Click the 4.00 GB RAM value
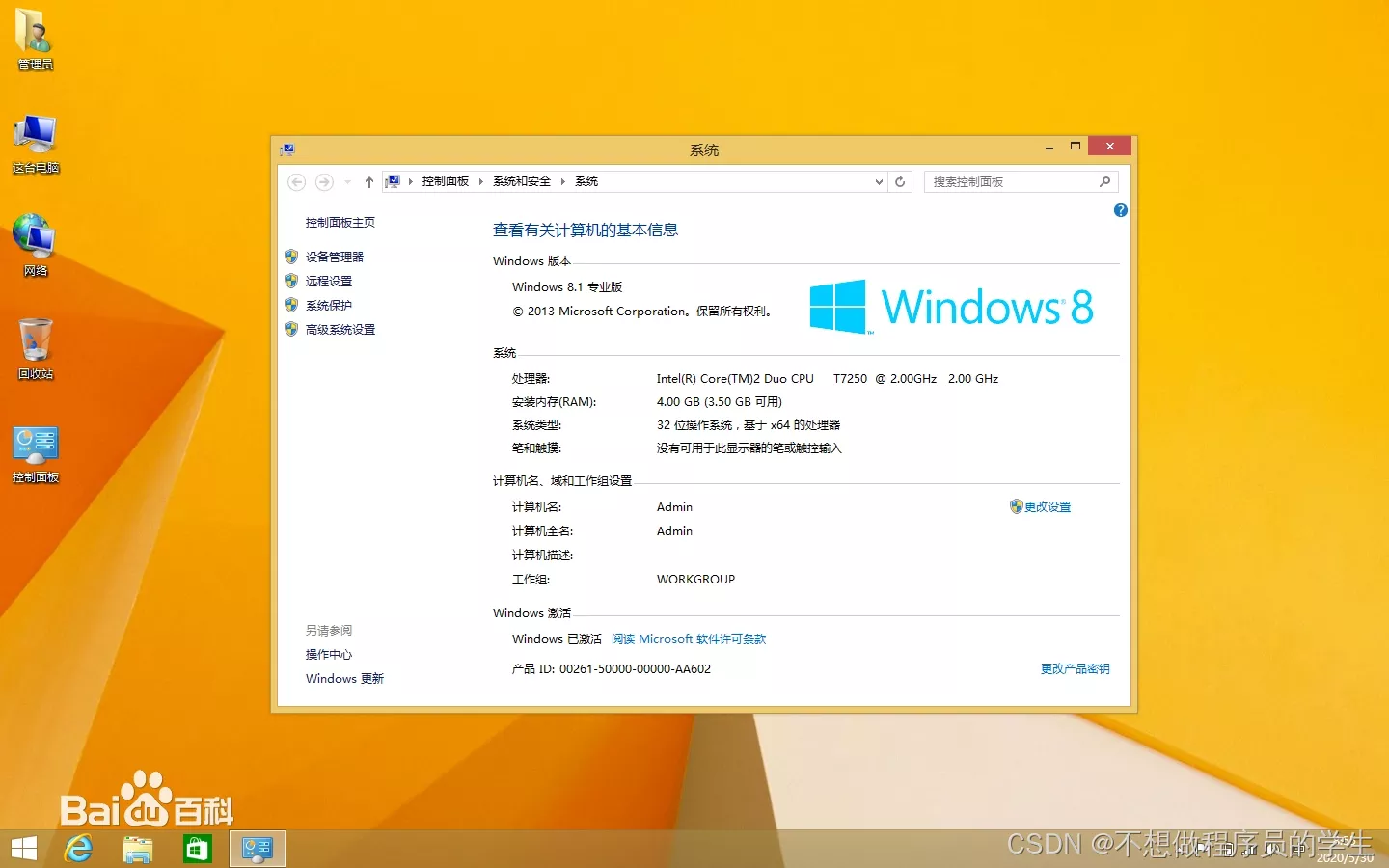The width and height of the screenshot is (1389, 868). (719, 401)
